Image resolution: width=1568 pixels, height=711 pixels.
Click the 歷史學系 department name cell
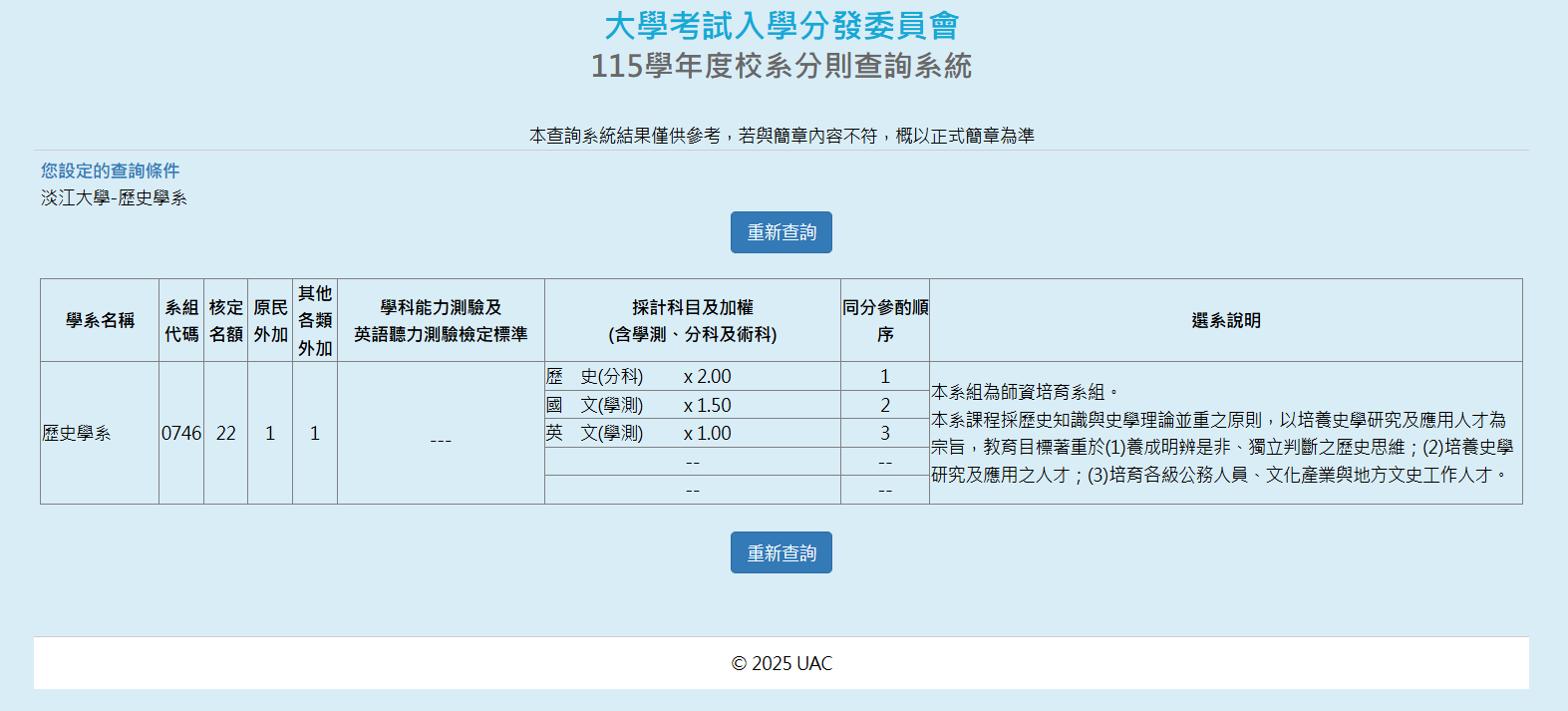tap(77, 433)
